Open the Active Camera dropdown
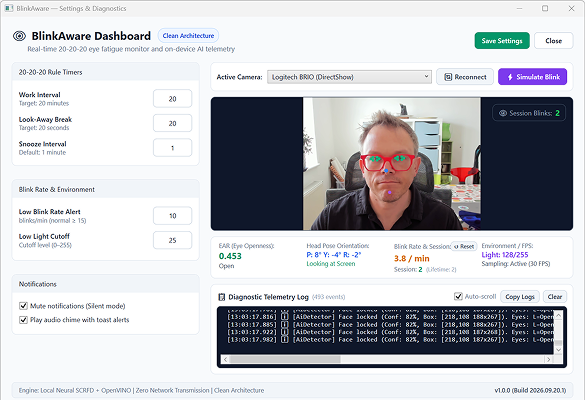Screen dimensions: 585x400 tap(349, 77)
